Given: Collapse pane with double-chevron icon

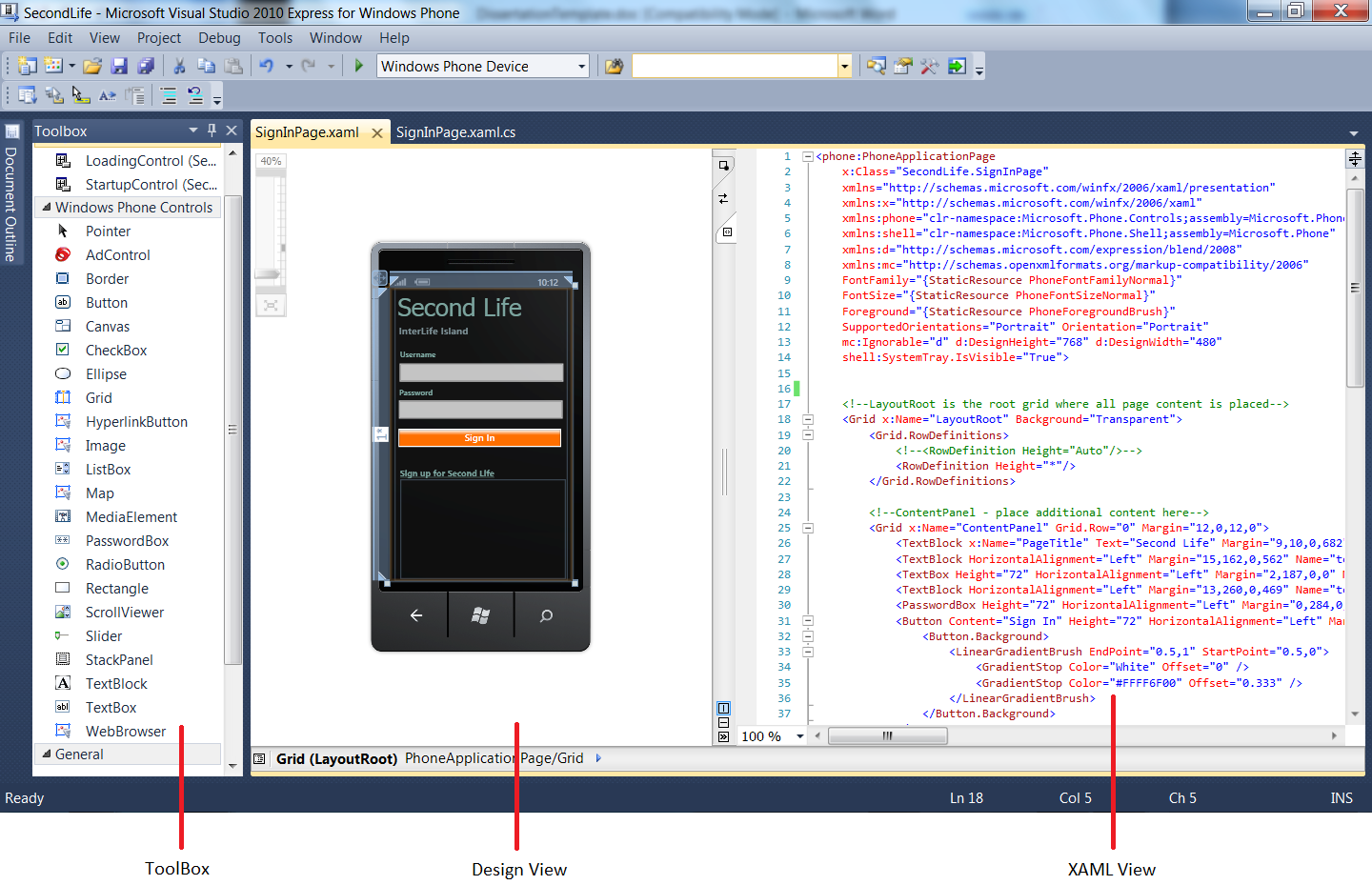Looking at the screenshot, I should (x=723, y=736).
